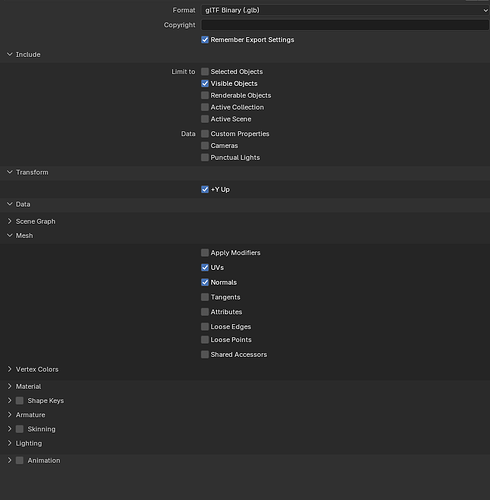Image resolution: width=490 pixels, height=500 pixels.
Task: Turn on Custom Properties export
Action: pyautogui.click(x=205, y=134)
